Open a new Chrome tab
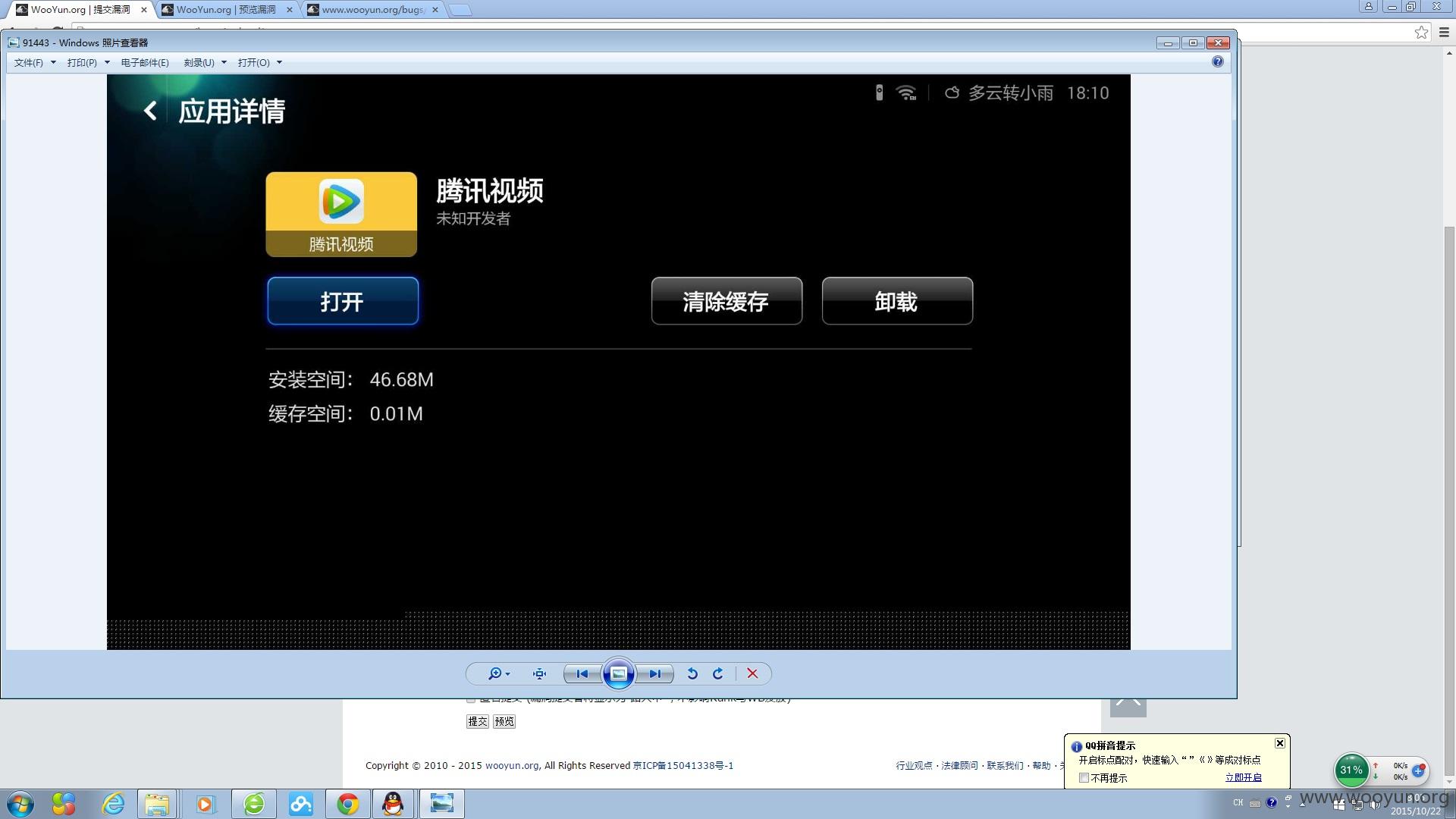1456x819 pixels. (460, 10)
